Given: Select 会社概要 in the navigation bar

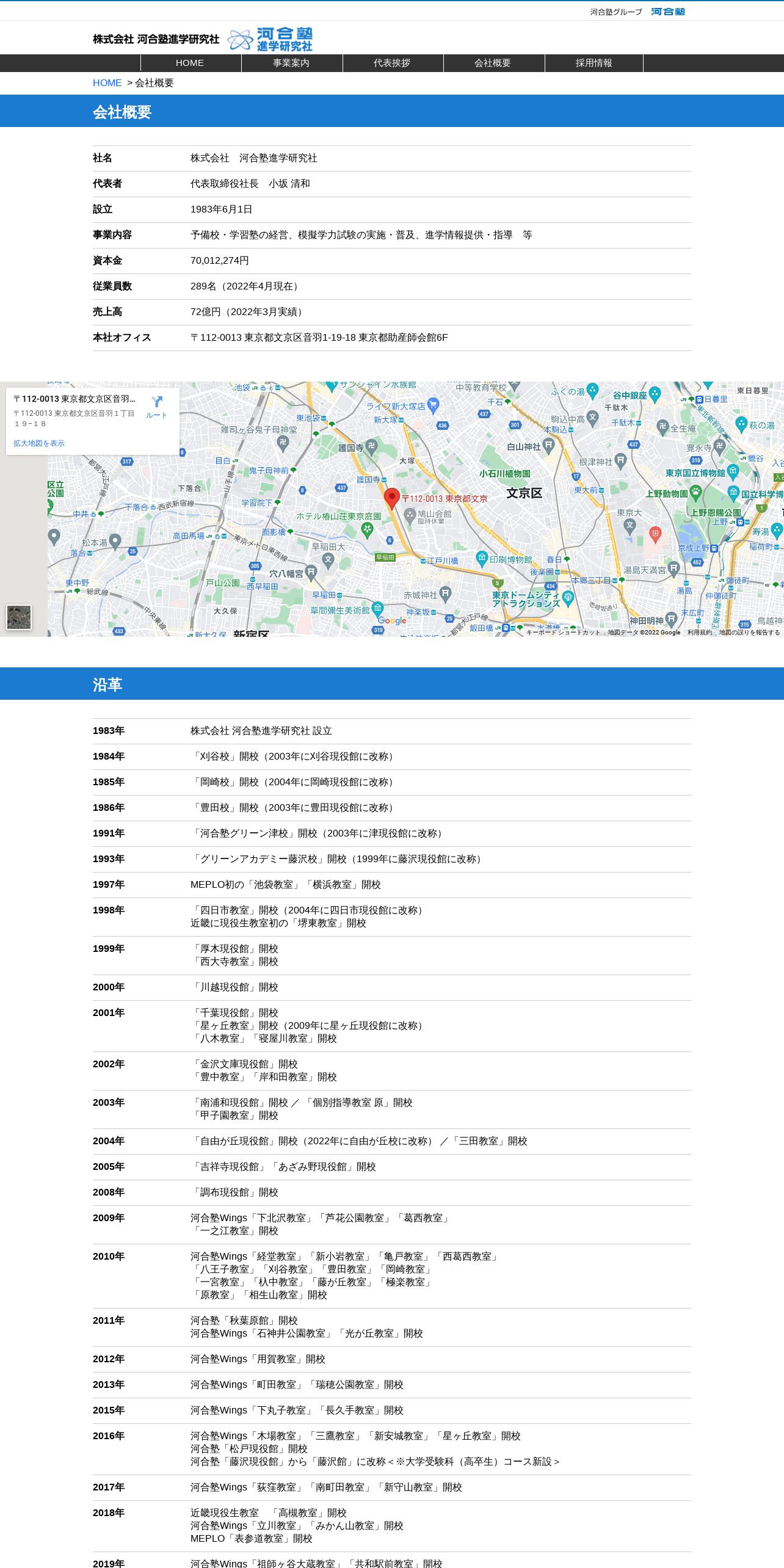Looking at the screenshot, I should pyautogui.click(x=493, y=63).
